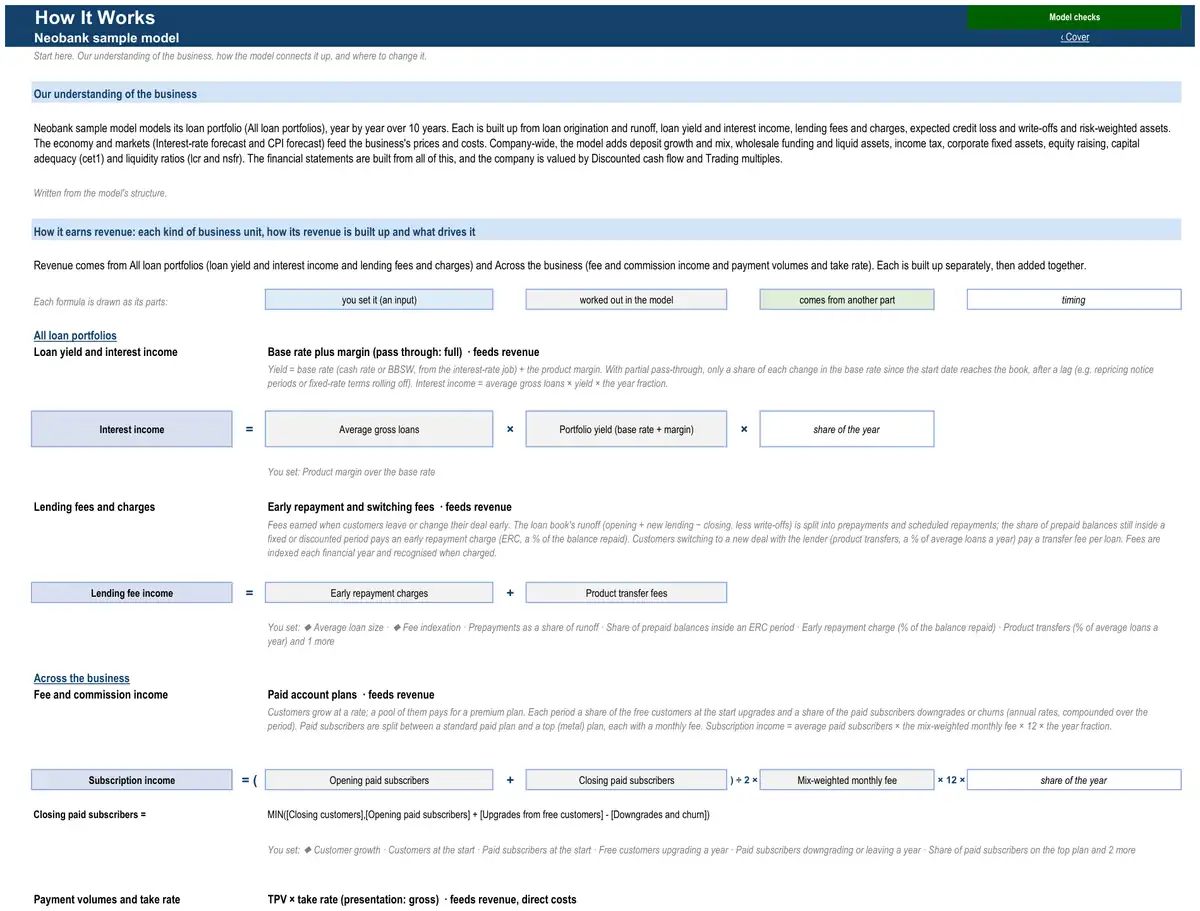
Task: Click the Portfolio yield (base rate + margin) box
Action: pyautogui.click(x=626, y=429)
